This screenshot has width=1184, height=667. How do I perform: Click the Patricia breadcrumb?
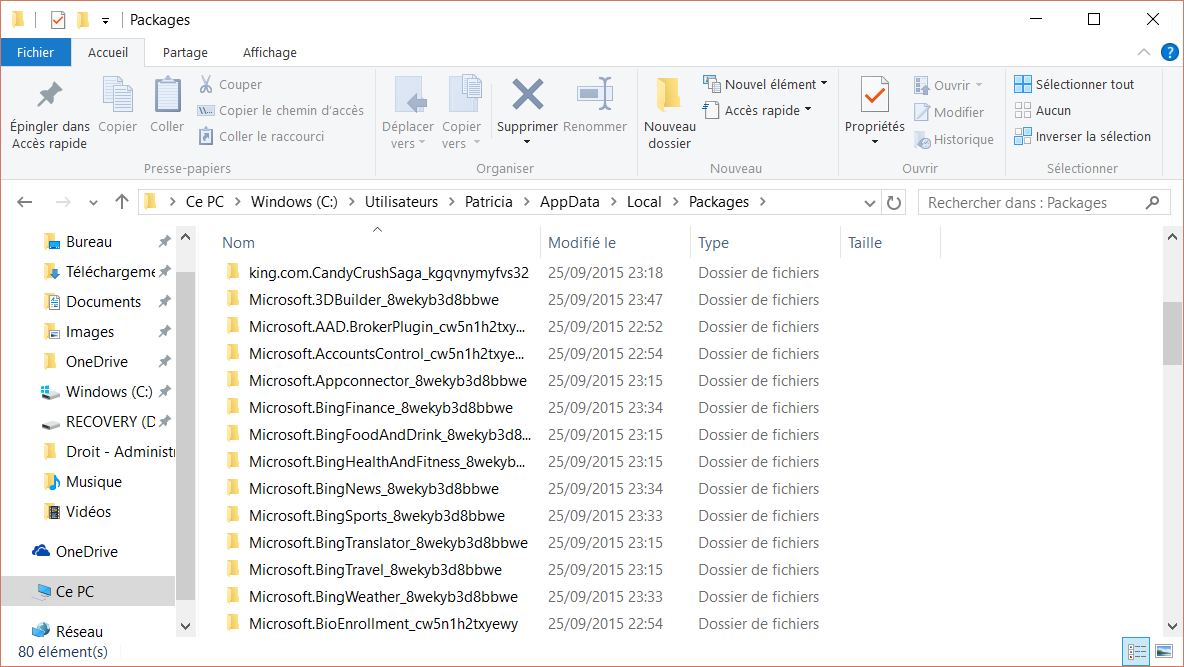(489, 202)
